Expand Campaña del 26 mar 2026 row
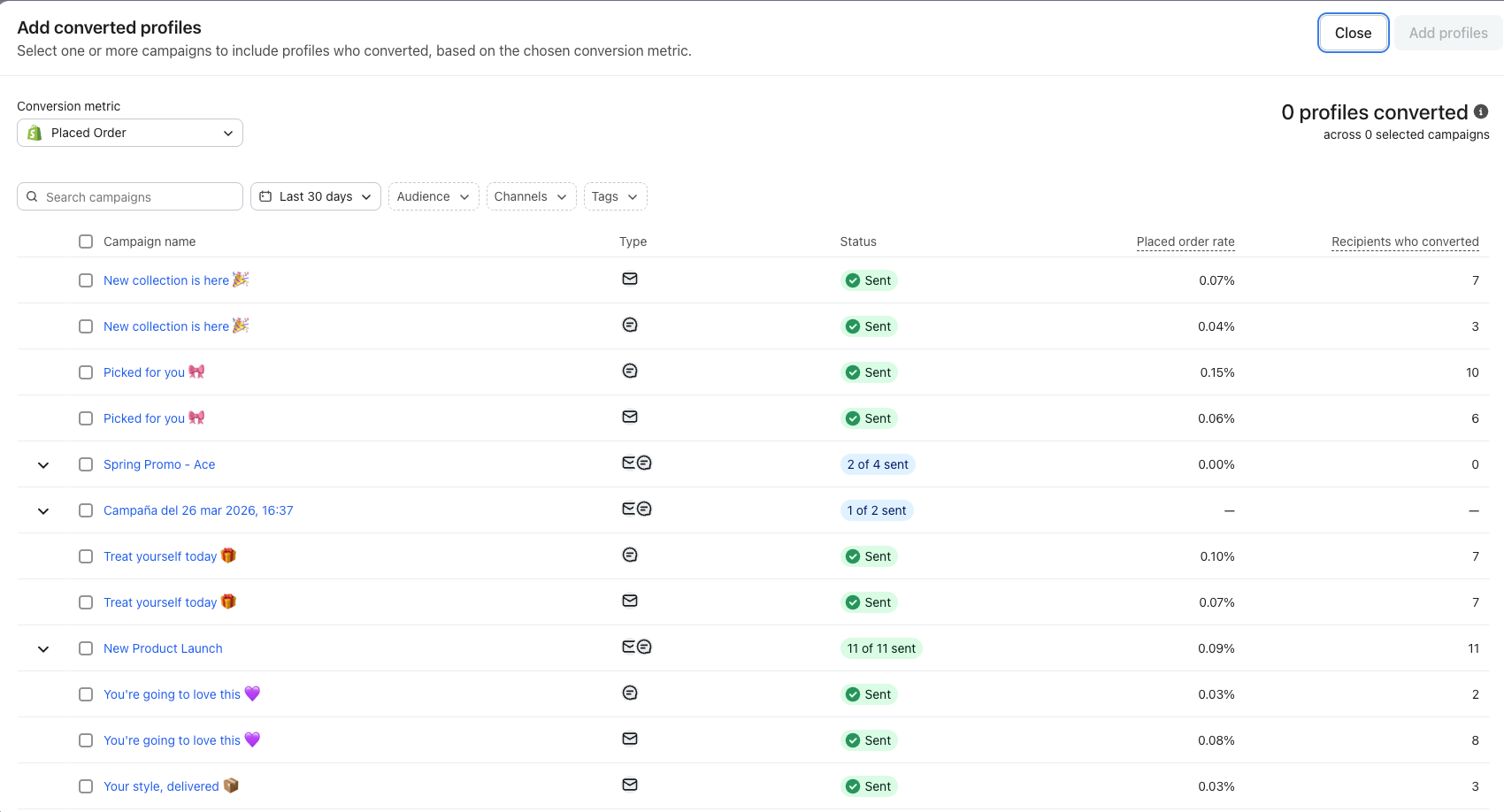This screenshot has width=1504, height=812. pyautogui.click(x=43, y=510)
